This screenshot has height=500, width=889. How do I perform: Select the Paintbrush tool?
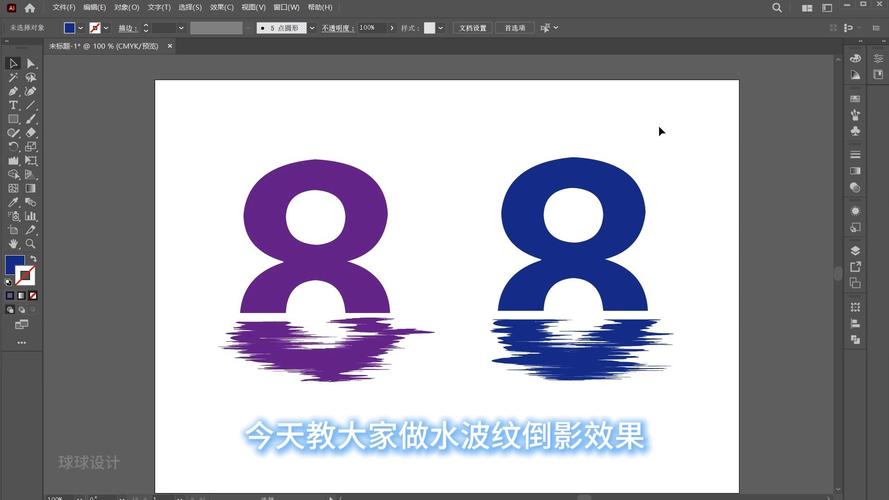(31, 119)
